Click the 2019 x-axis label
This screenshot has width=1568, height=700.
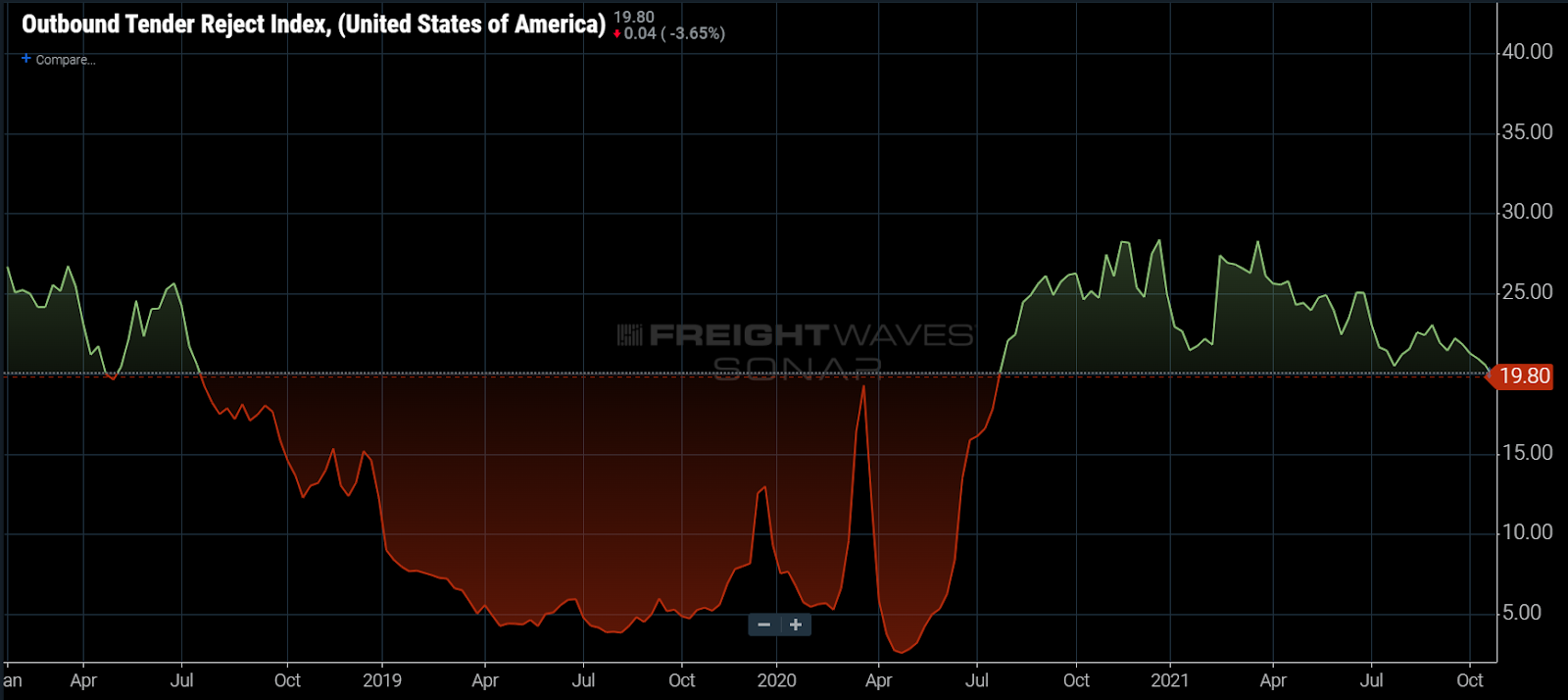click(382, 680)
